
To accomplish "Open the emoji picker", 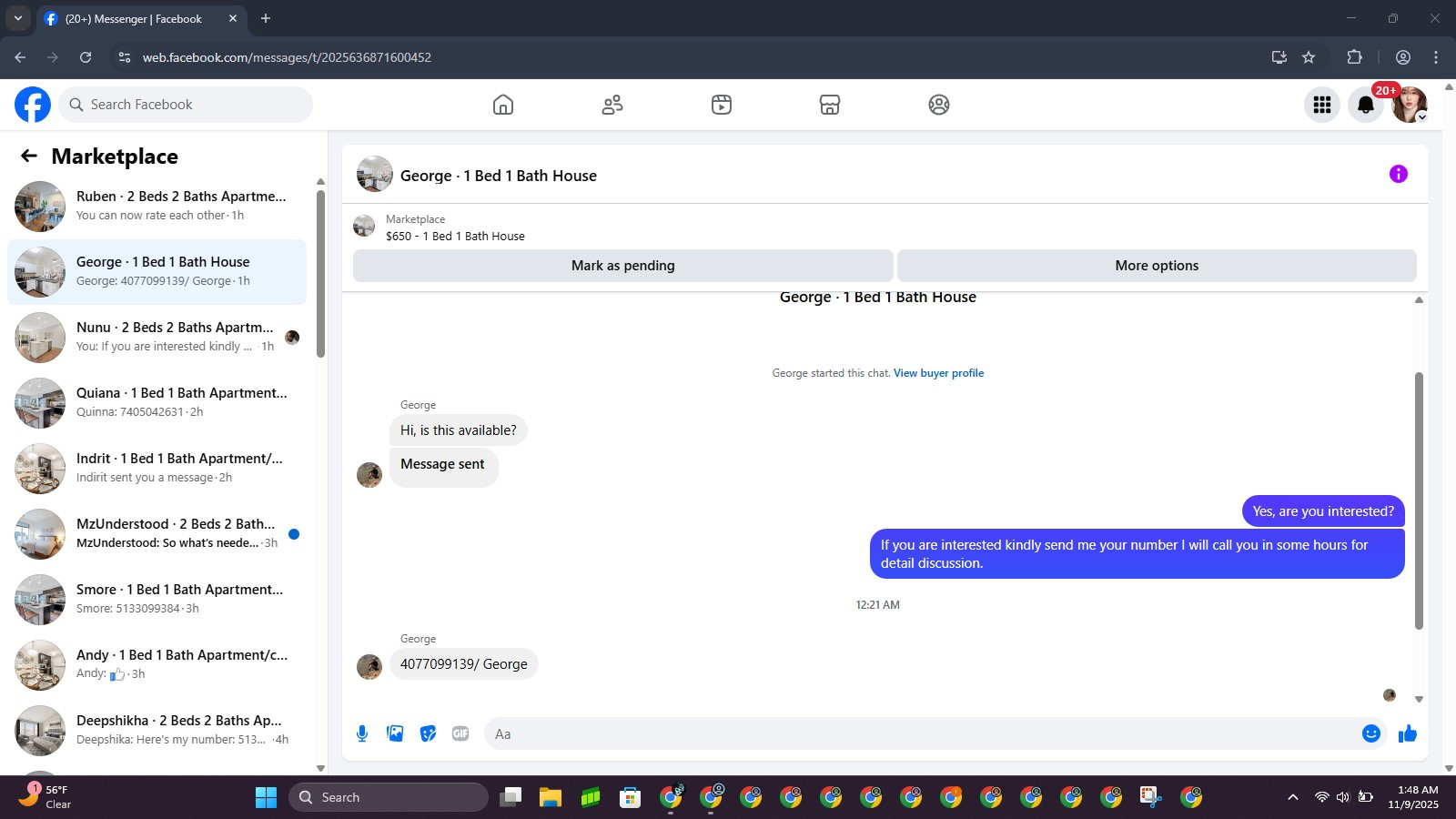I will (x=1371, y=733).
